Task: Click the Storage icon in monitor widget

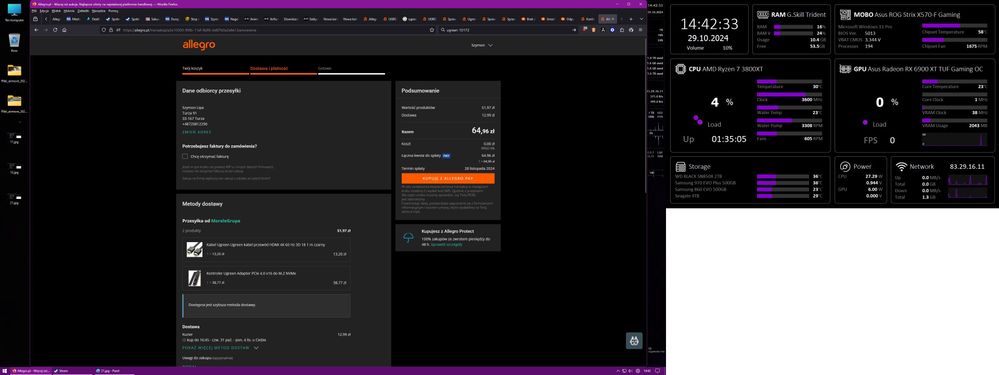Action: 680,166
